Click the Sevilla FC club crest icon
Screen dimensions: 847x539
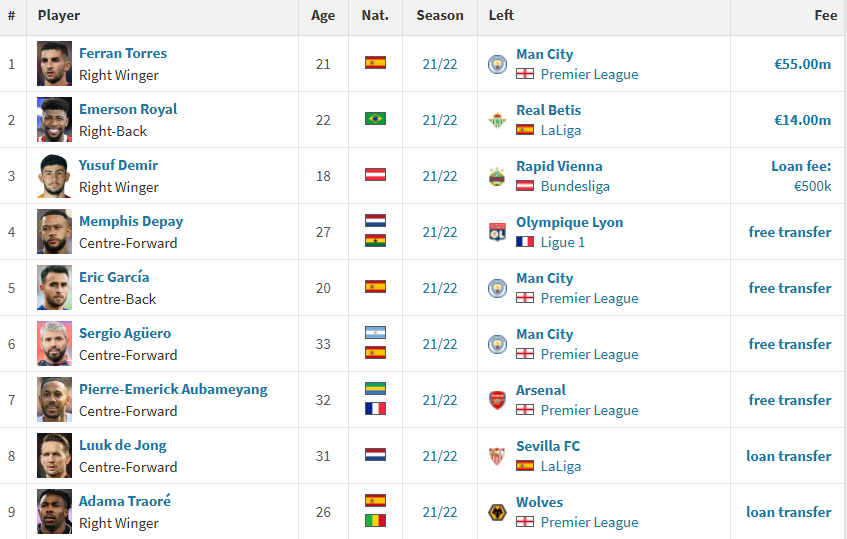(x=497, y=456)
